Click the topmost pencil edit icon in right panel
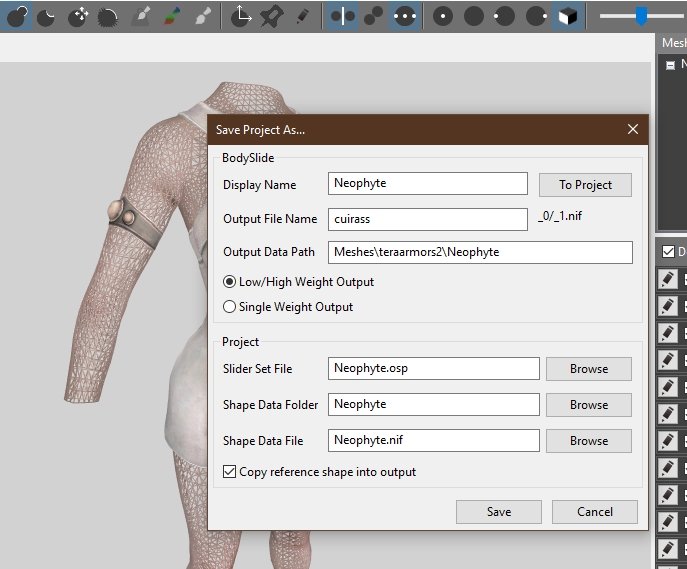The image size is (687, 569). 668,278
